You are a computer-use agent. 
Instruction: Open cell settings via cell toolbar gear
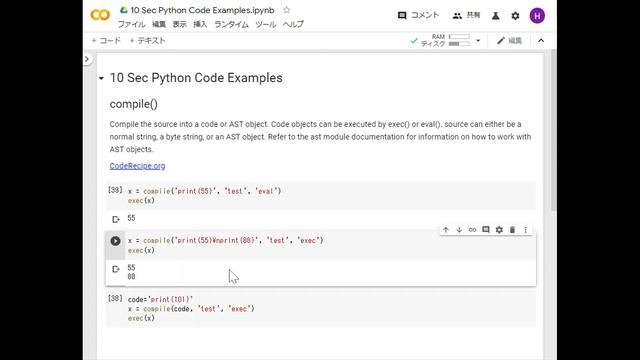(x=499, y=230)
